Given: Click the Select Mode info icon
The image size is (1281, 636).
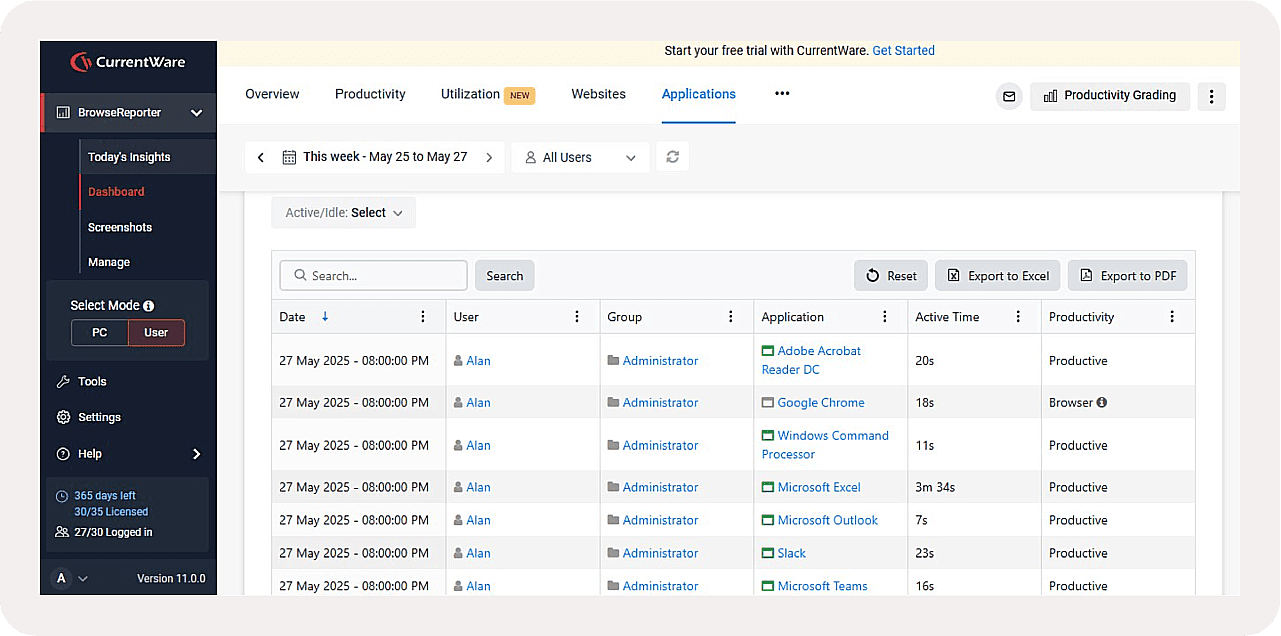Looking at the screenshot, I should 149,306.
